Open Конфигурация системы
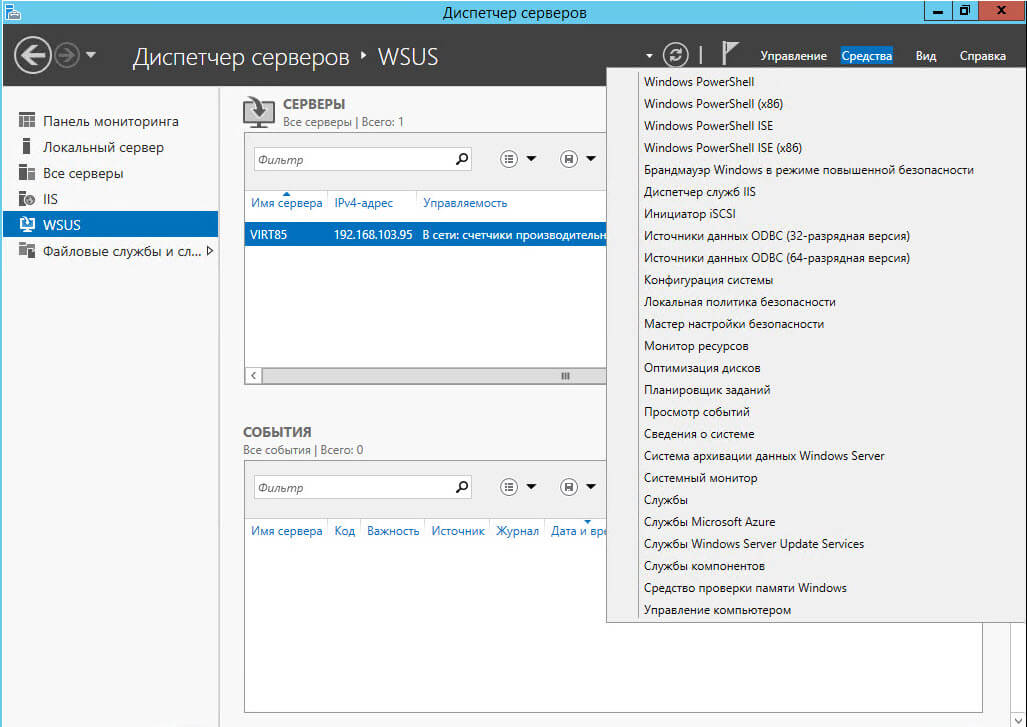1027x727 pixels. (708, 280)
